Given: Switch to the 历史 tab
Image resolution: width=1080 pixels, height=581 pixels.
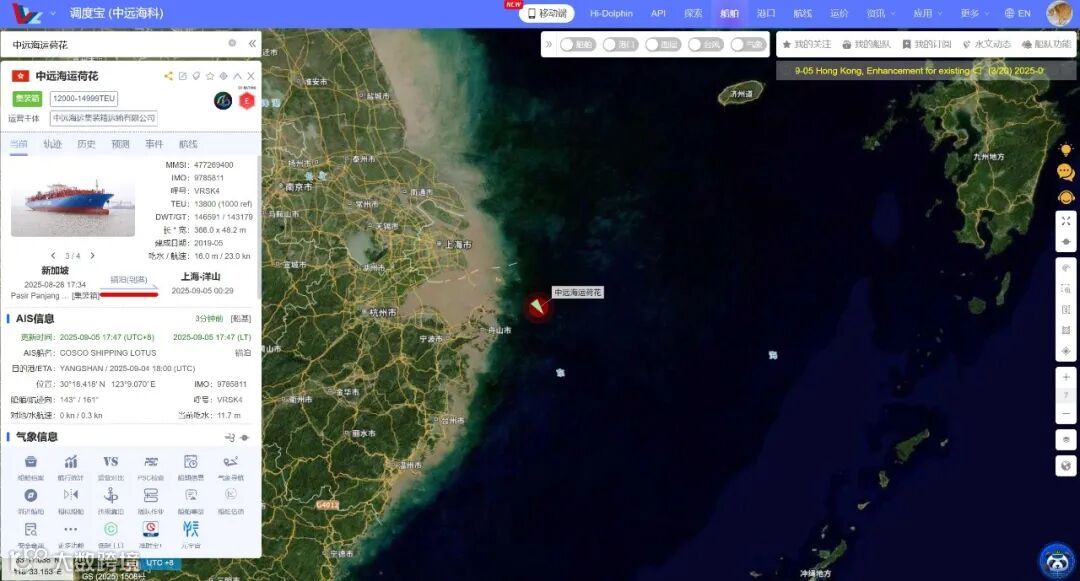Looking at the screenshot, I should 86,144.
